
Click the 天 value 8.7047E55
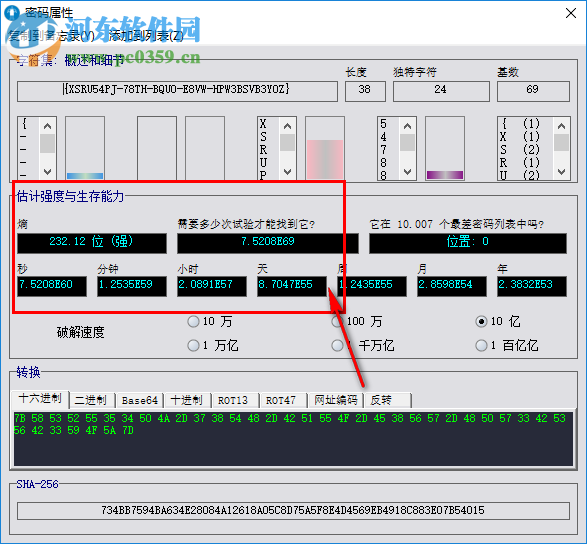[x=292, y=286]
